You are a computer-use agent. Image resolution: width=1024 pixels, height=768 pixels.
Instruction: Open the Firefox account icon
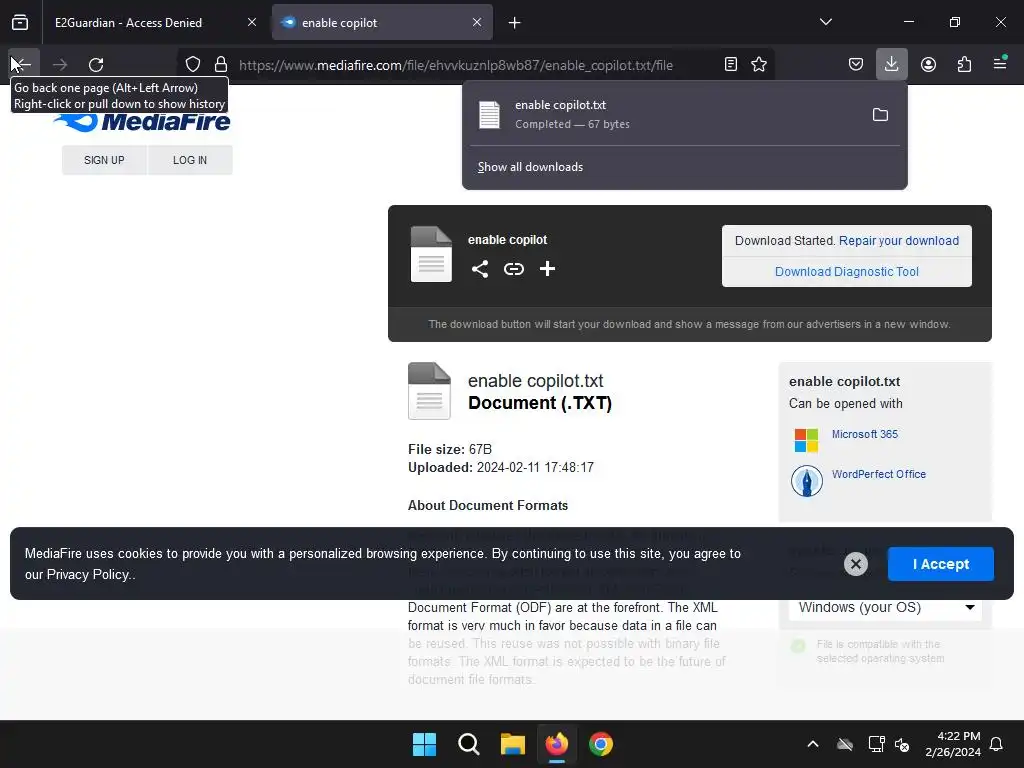(x=928, y=64)
